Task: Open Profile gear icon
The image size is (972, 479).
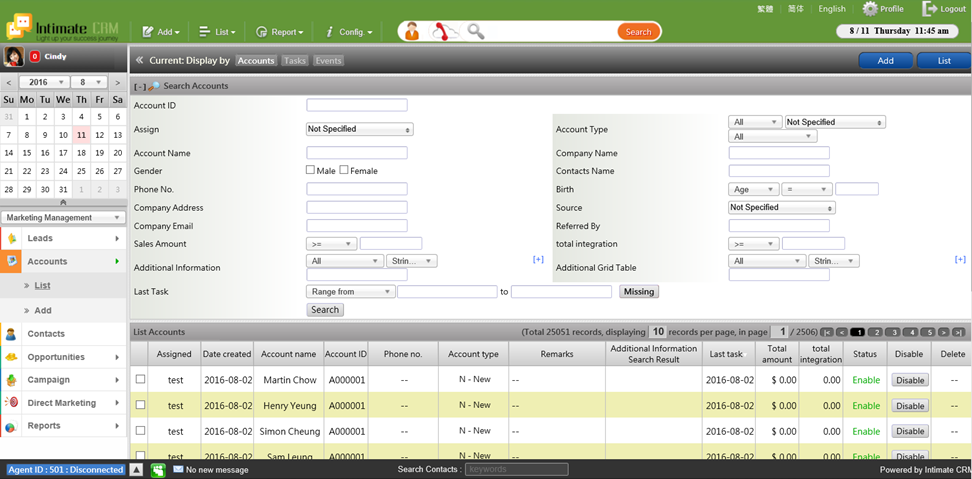Action: tap(870, 9)
